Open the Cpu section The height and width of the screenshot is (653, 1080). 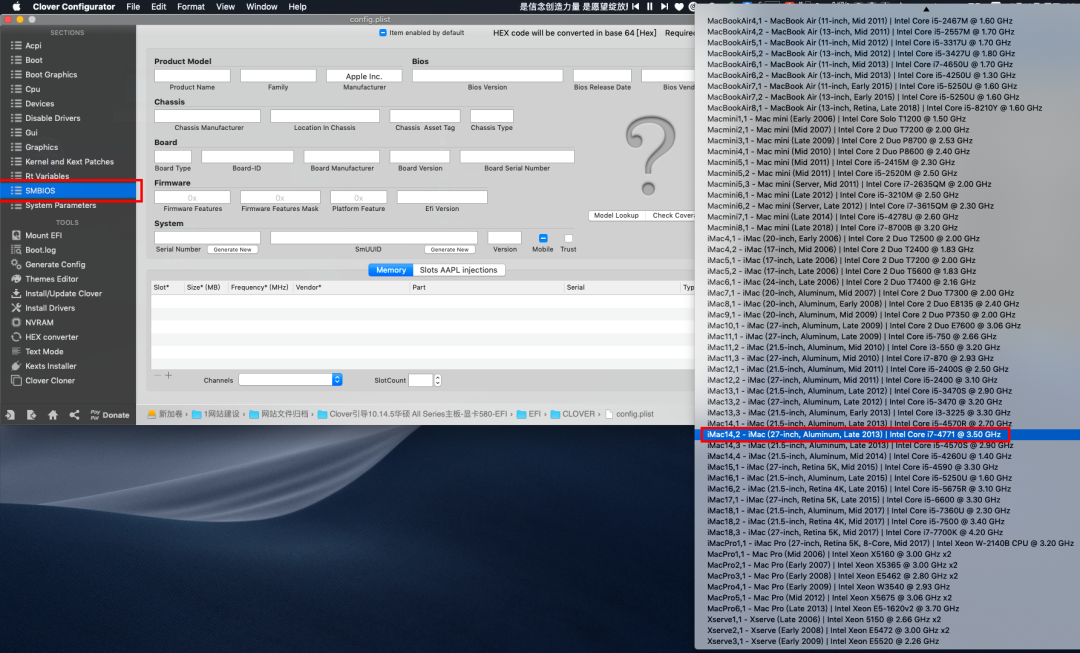coord(32,89)
